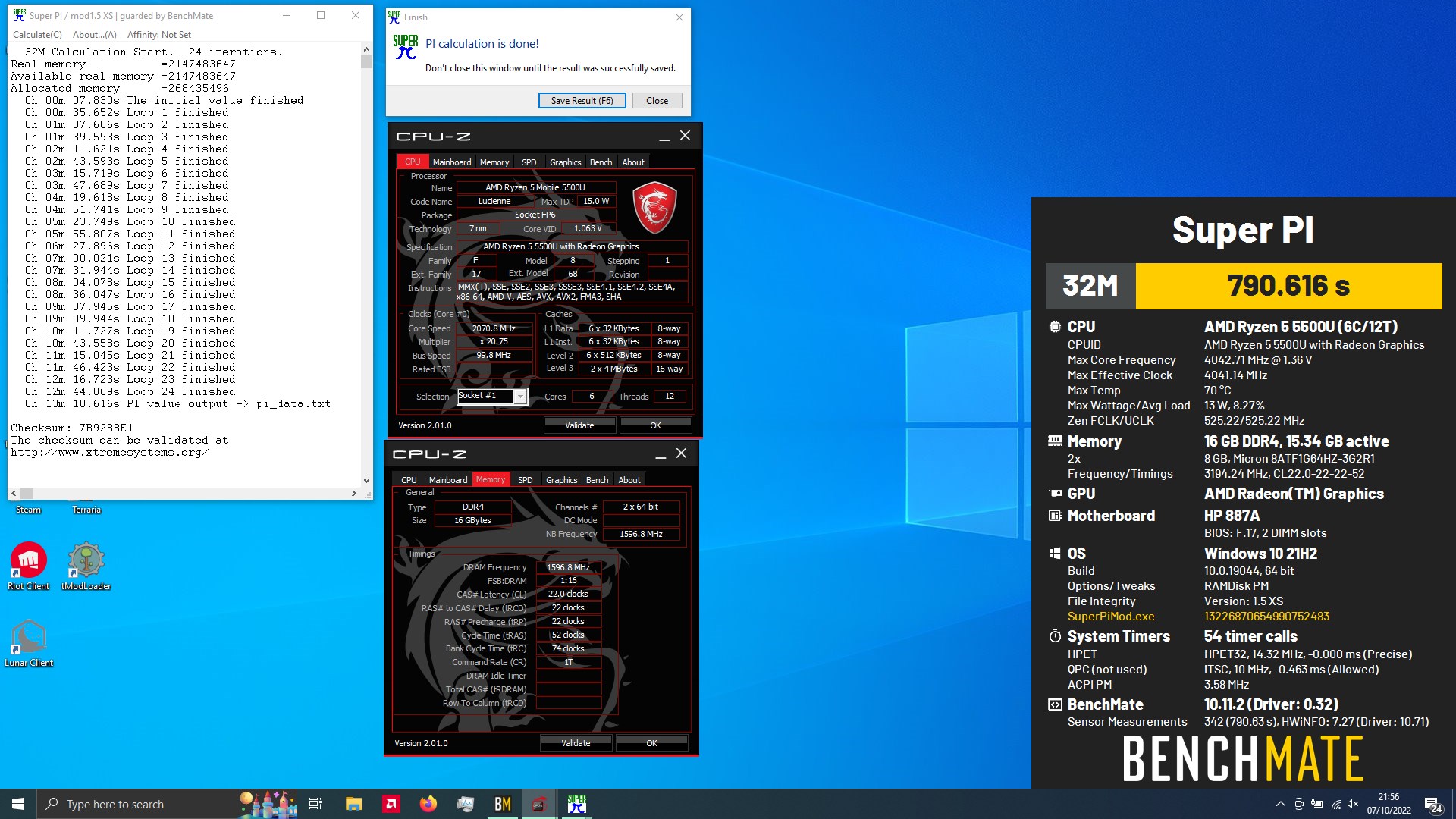Open About tab in lower CPU-Z window
This screenshot has height=819, width=1456.
pos(629,480)
